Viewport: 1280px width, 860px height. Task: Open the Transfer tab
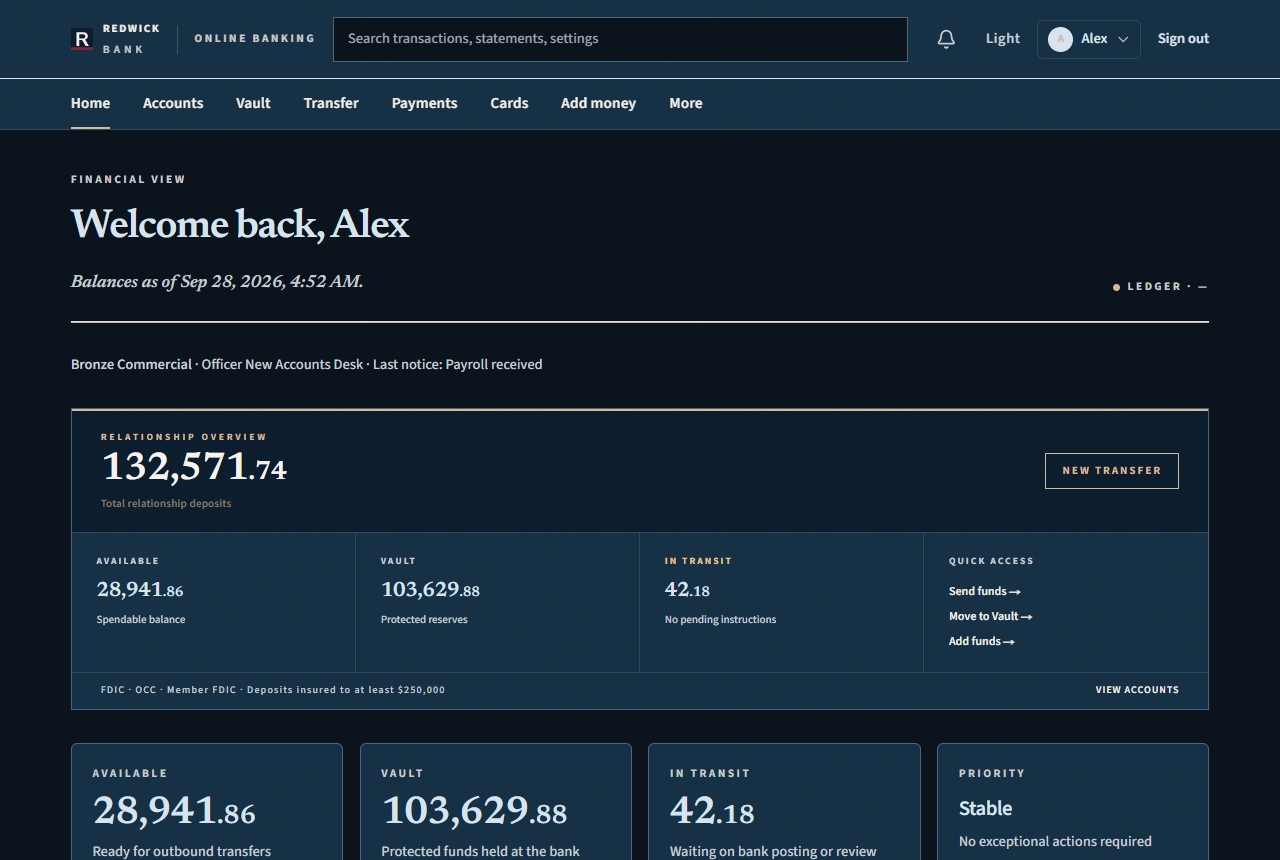(x=331, y=103)
